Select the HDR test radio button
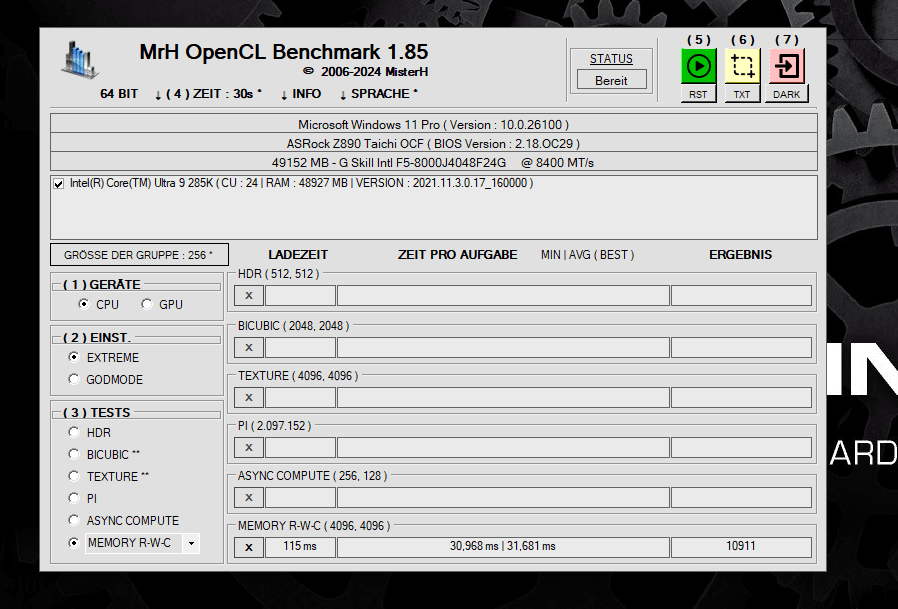This screenshot has width=898, height=609. 73,432
